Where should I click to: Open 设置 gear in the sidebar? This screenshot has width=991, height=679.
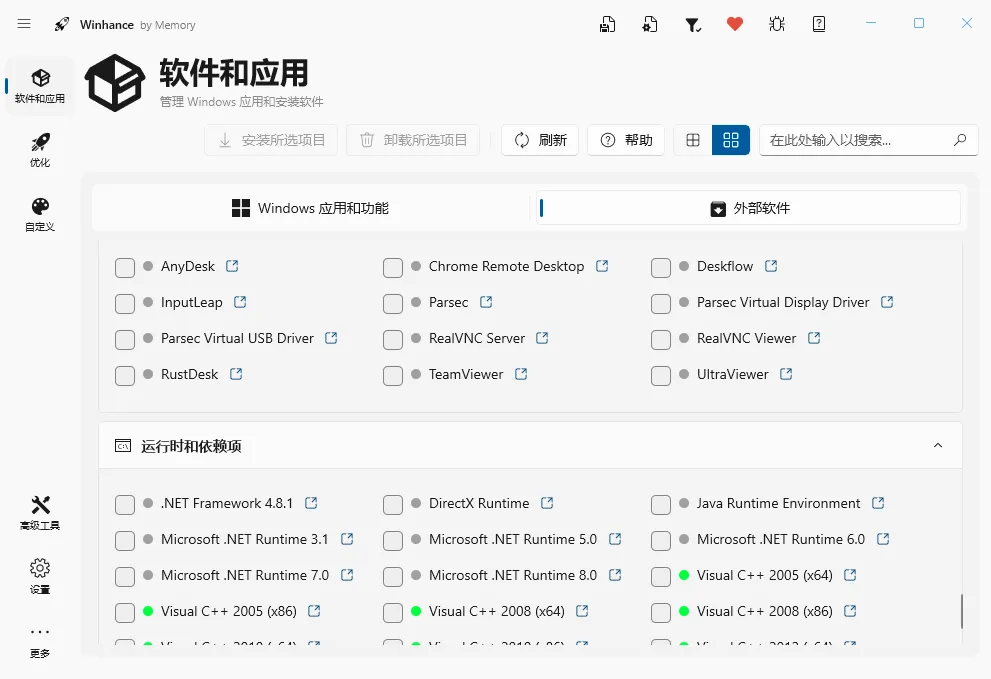point(40,576)
